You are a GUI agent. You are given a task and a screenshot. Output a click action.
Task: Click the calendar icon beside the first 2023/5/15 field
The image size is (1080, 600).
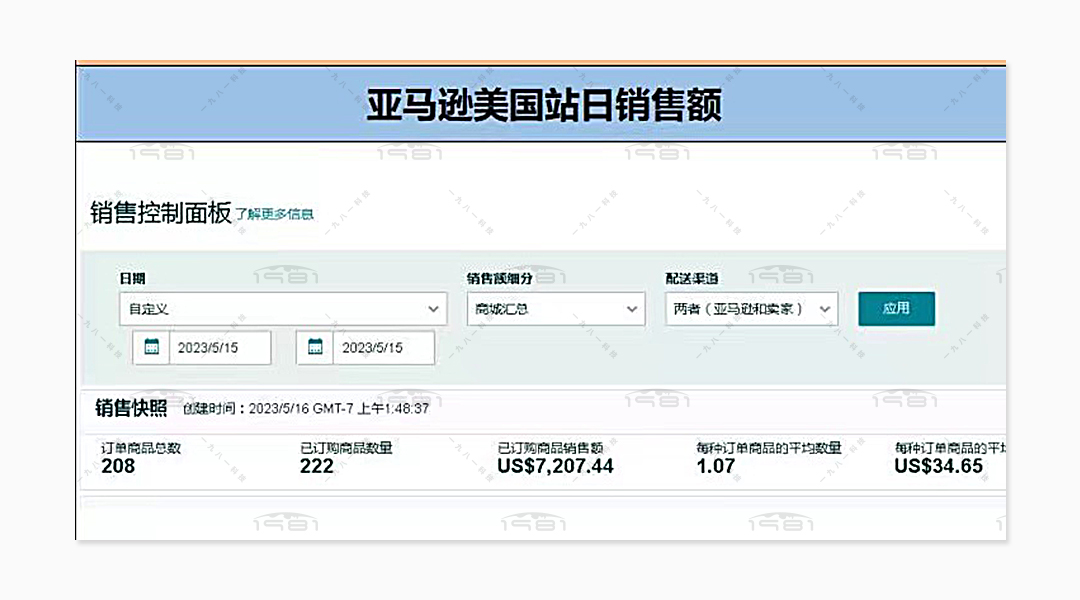pyautogui.click(x=151, y=347)
